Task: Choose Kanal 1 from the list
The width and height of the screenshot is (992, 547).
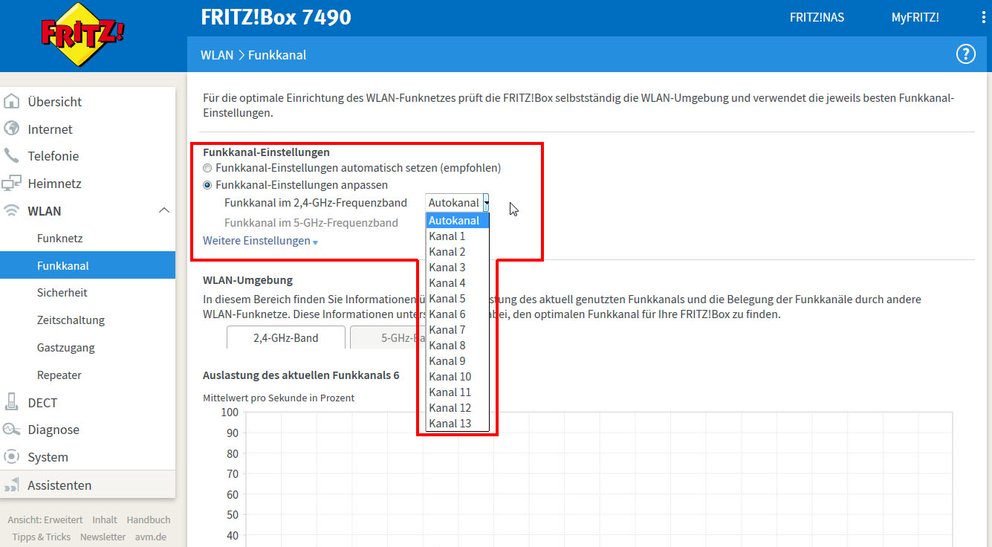Action: point(457,236)
